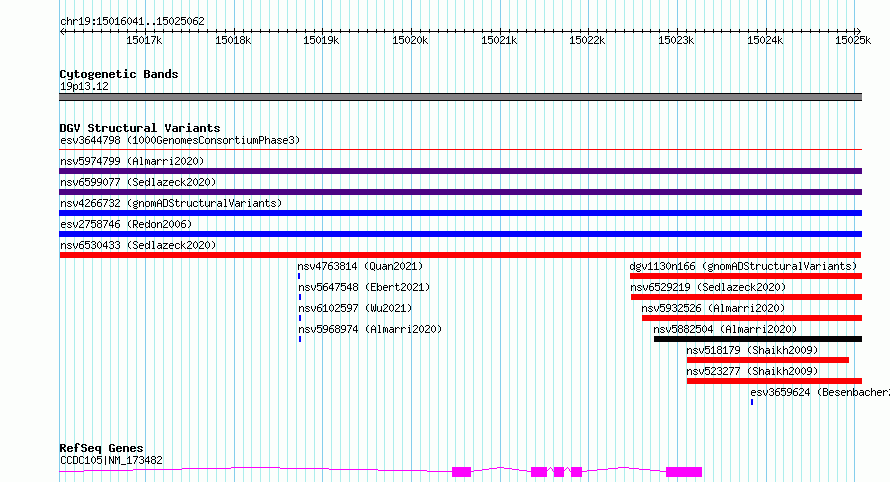The width and height of the screenshot is (890, 482).
Task: Click the nsv5647548 Ebert2021 label
Action: coord(364,287)
